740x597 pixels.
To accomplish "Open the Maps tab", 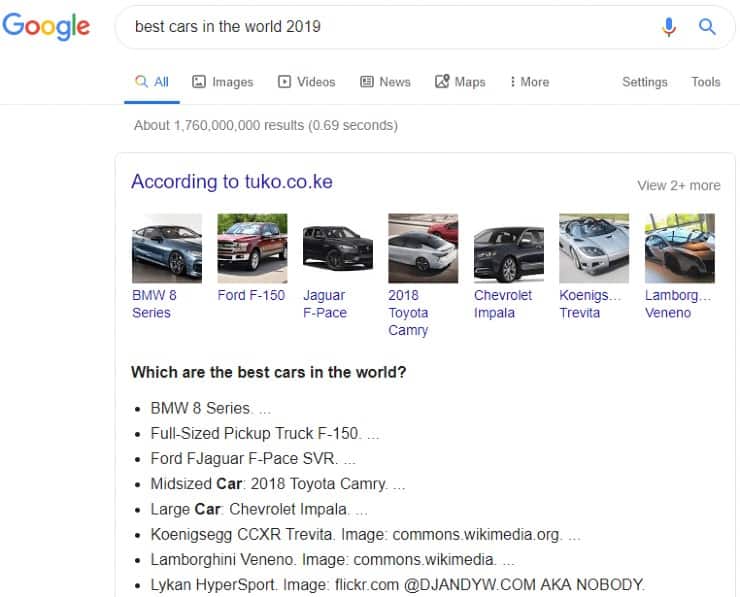I will (x=460, y=82).
